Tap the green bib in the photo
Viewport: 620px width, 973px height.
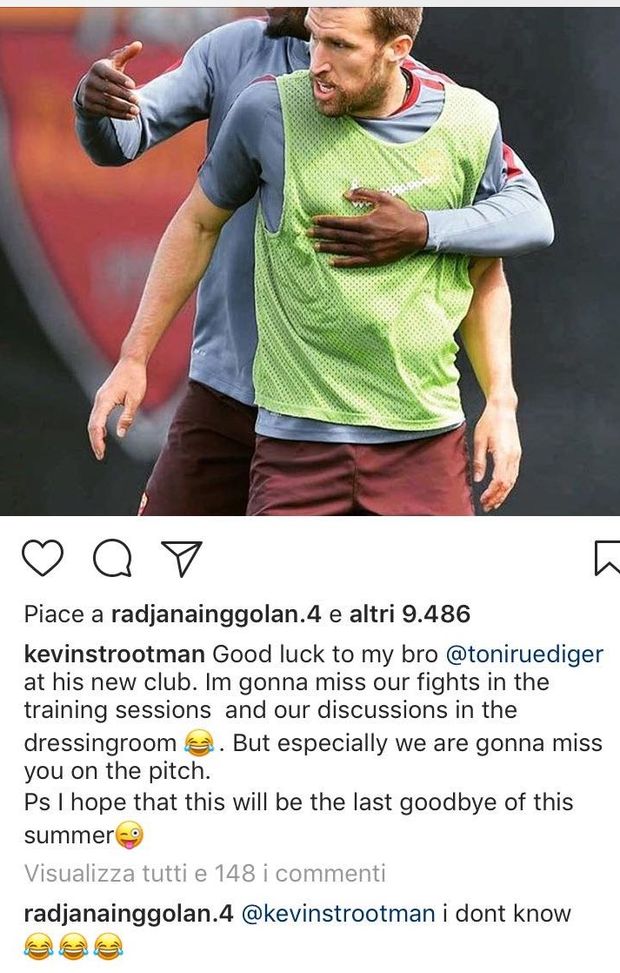click(366, 261)
